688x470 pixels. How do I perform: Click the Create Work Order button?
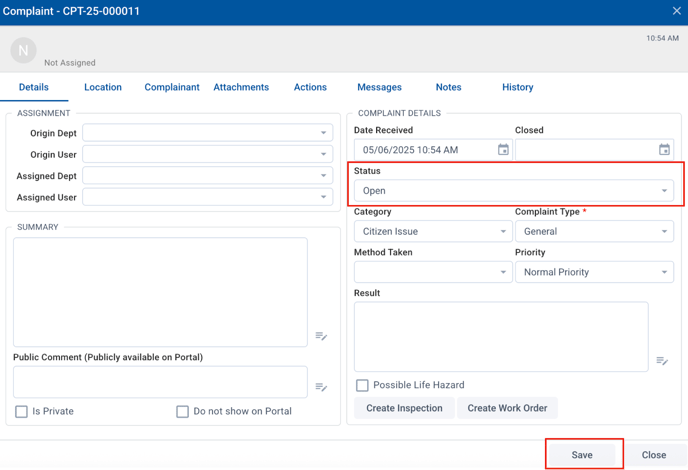tap(507, 408)
